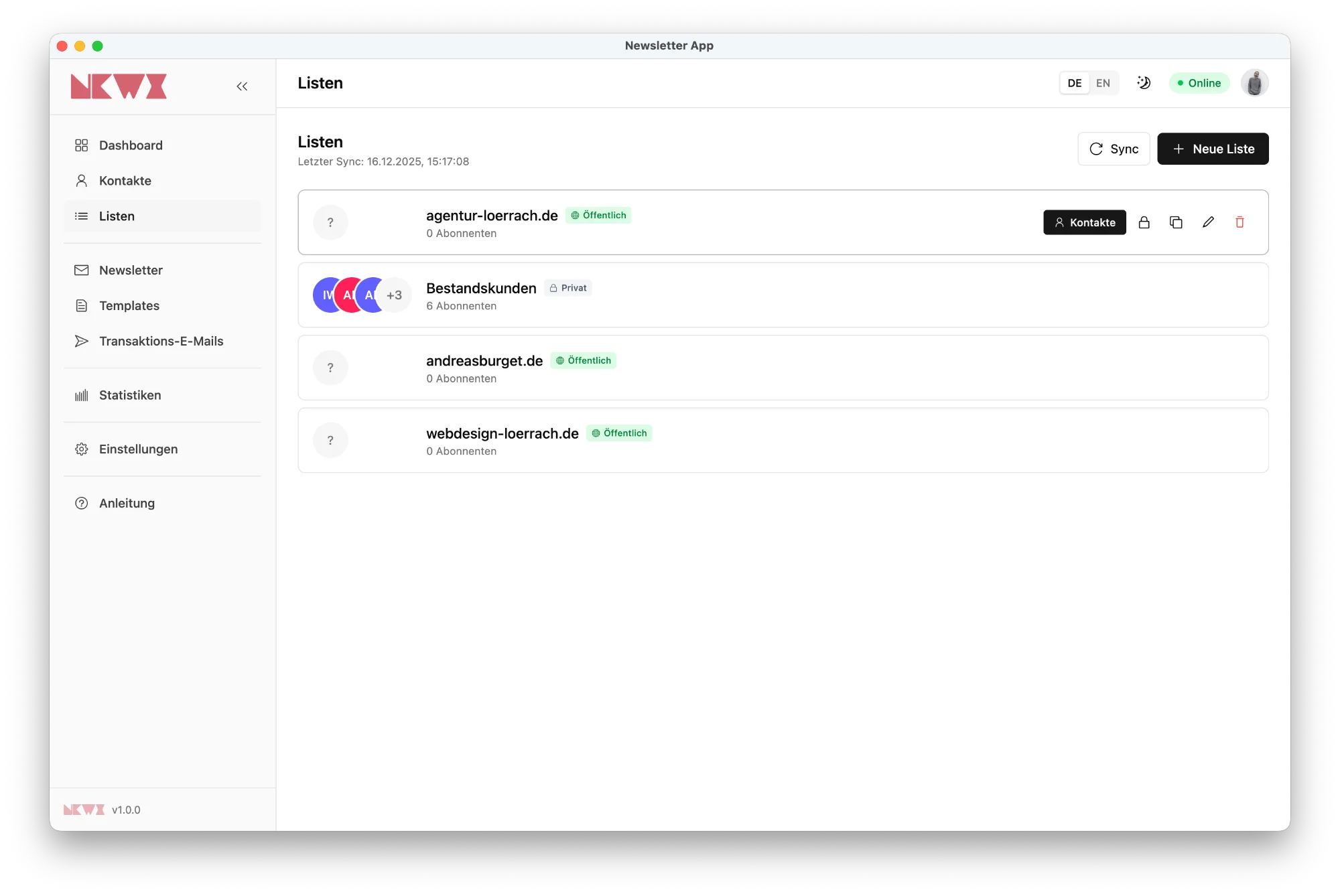Image resolution: width=1340 pixels, height=896 pixels.
Task: Delete the agentur-loerrach.de list
Action: tap(1239, 222)
